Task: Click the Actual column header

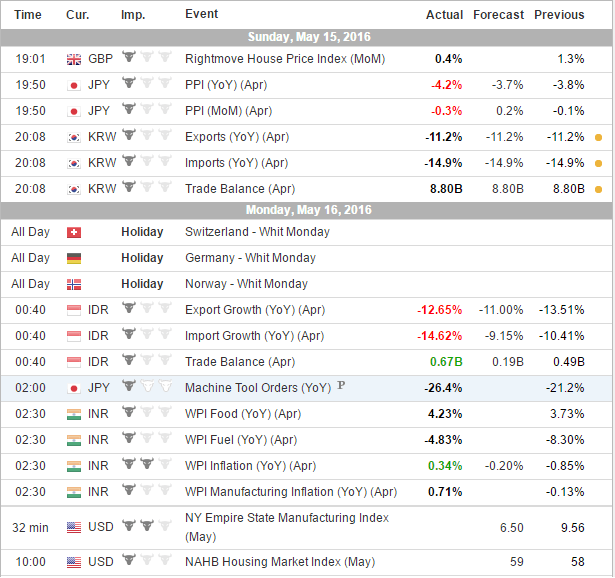Action: (444, 15)
